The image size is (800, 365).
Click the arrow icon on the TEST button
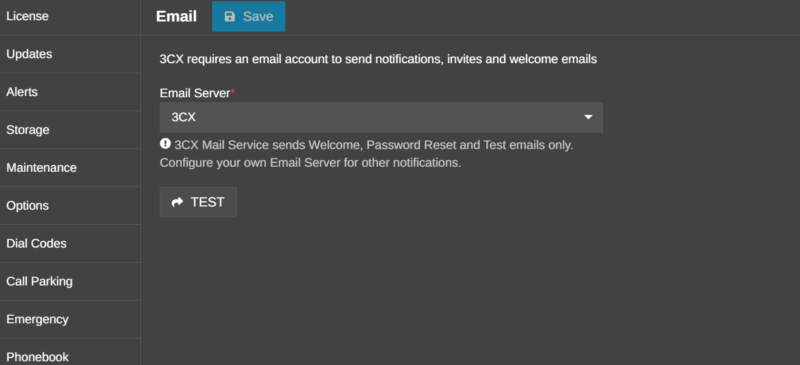[x=178, y=202]
